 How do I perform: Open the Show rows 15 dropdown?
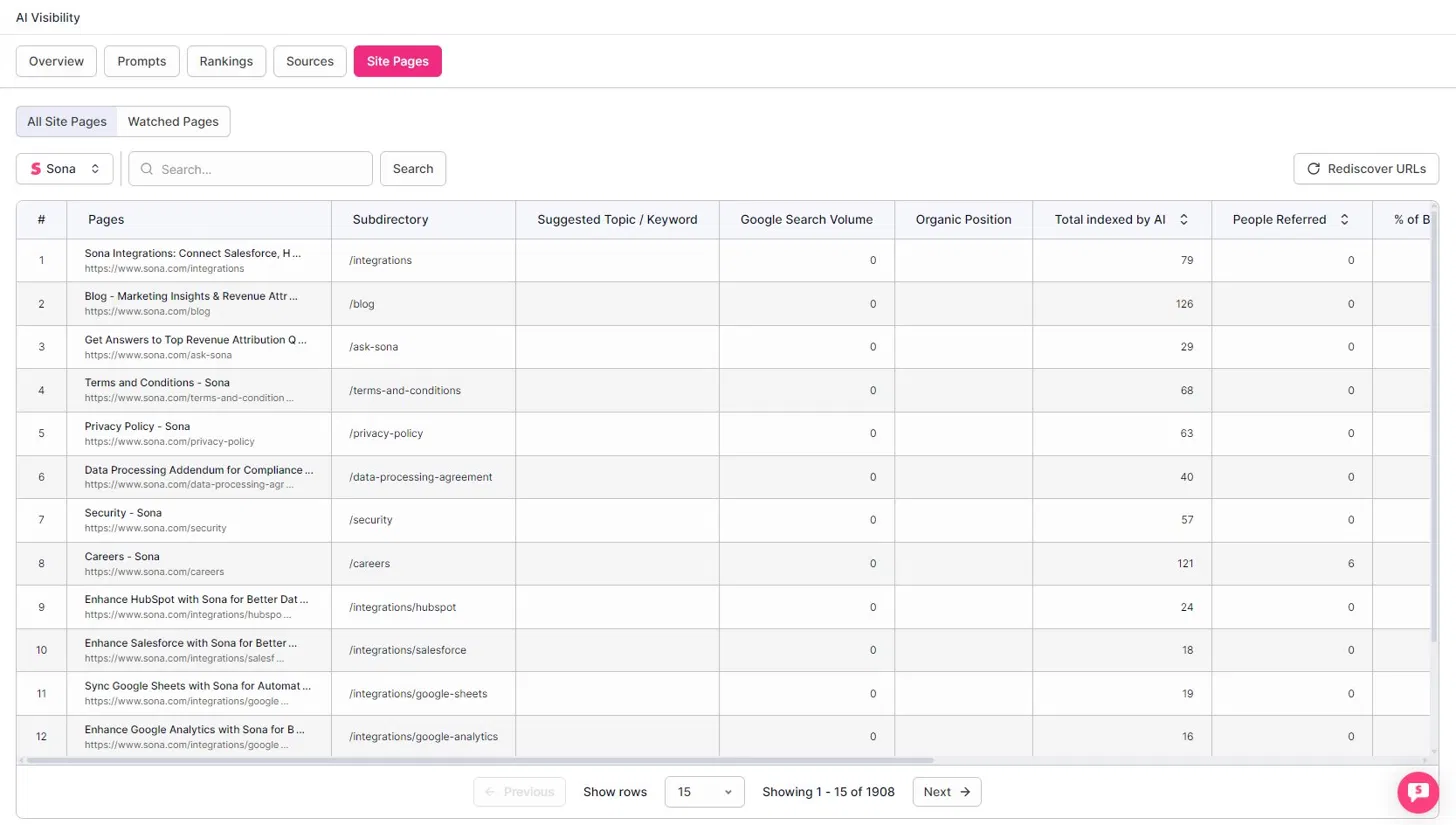[704, 792]
